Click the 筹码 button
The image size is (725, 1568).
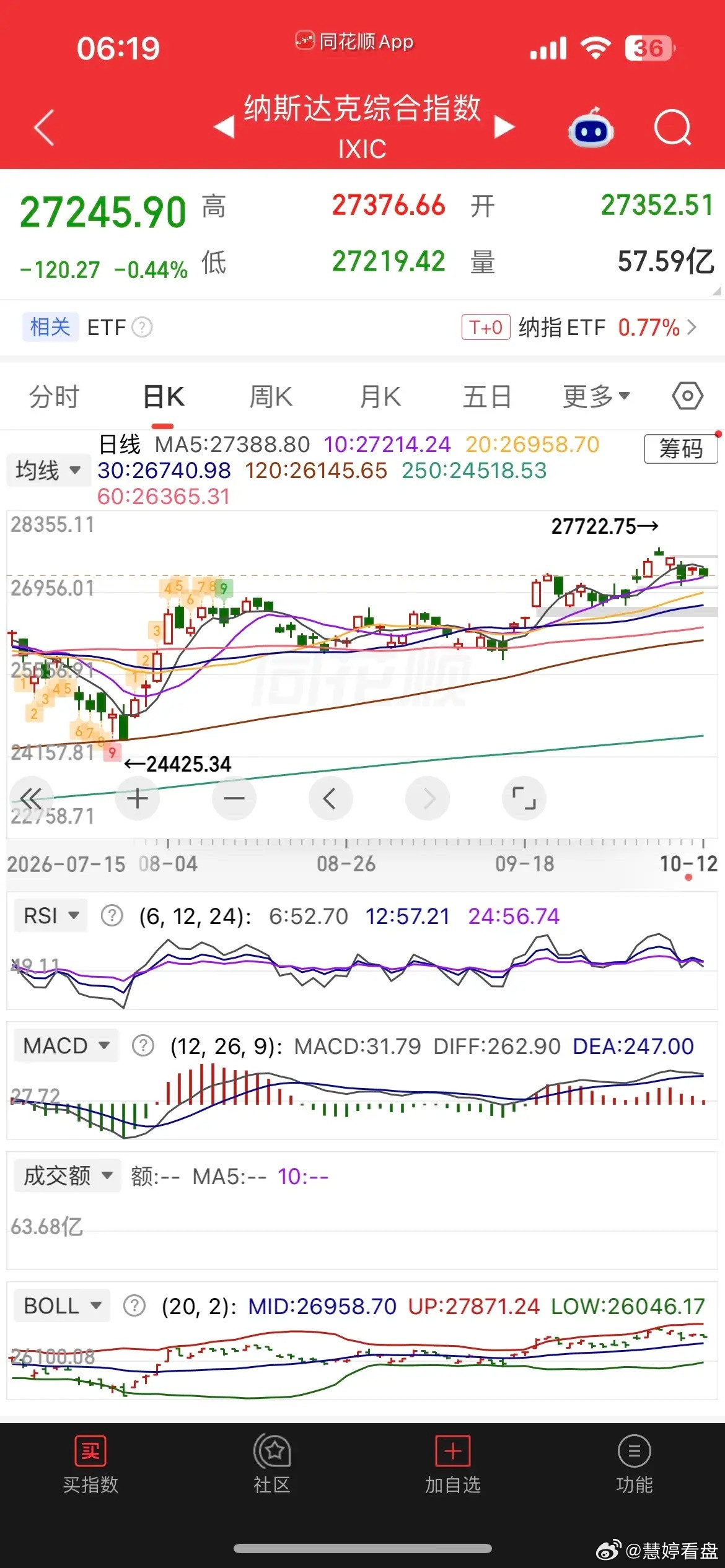click(681, 448)
